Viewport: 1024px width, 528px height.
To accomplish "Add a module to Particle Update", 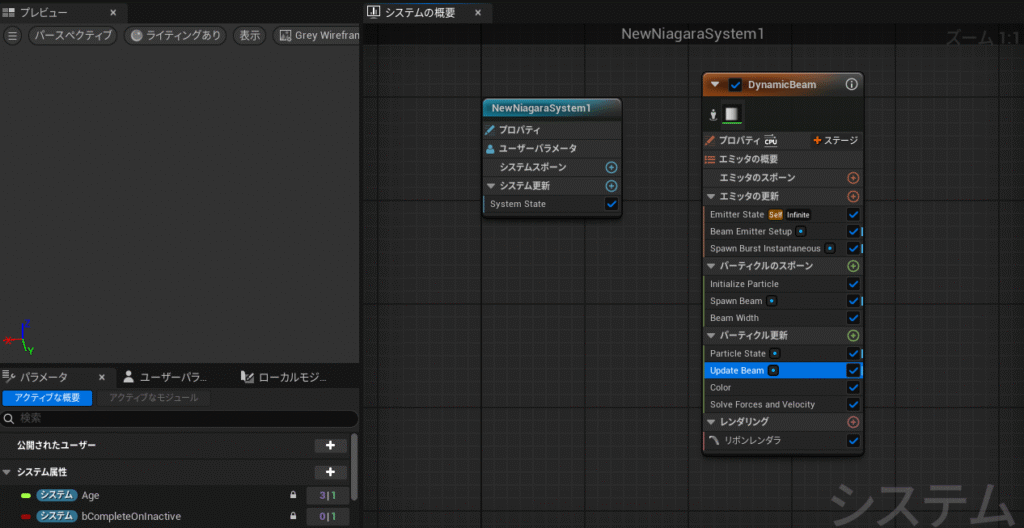I will (853, 335).
